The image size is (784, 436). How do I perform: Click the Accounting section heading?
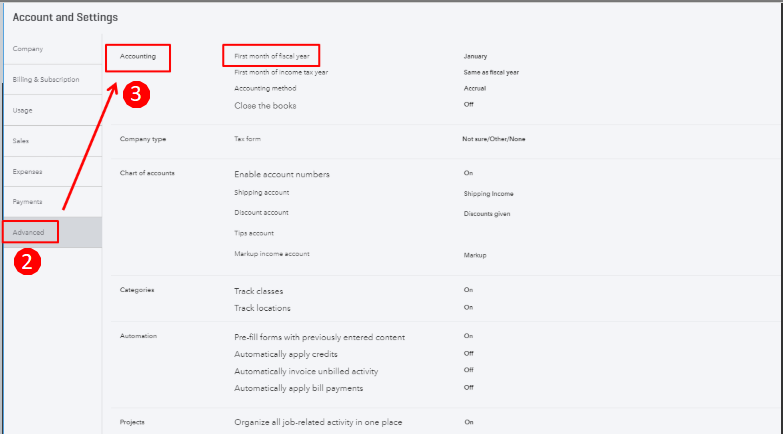pyautogui.click(x=137, y=57)
